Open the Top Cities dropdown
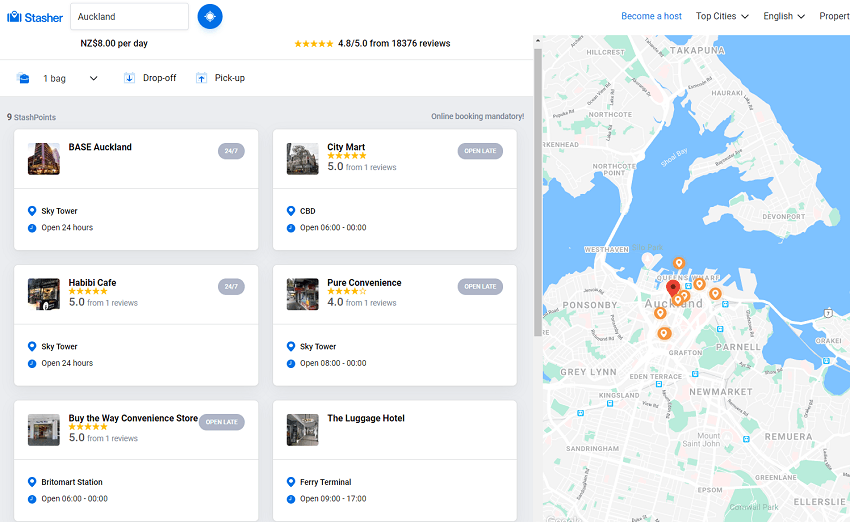 [x=722, y=16]
